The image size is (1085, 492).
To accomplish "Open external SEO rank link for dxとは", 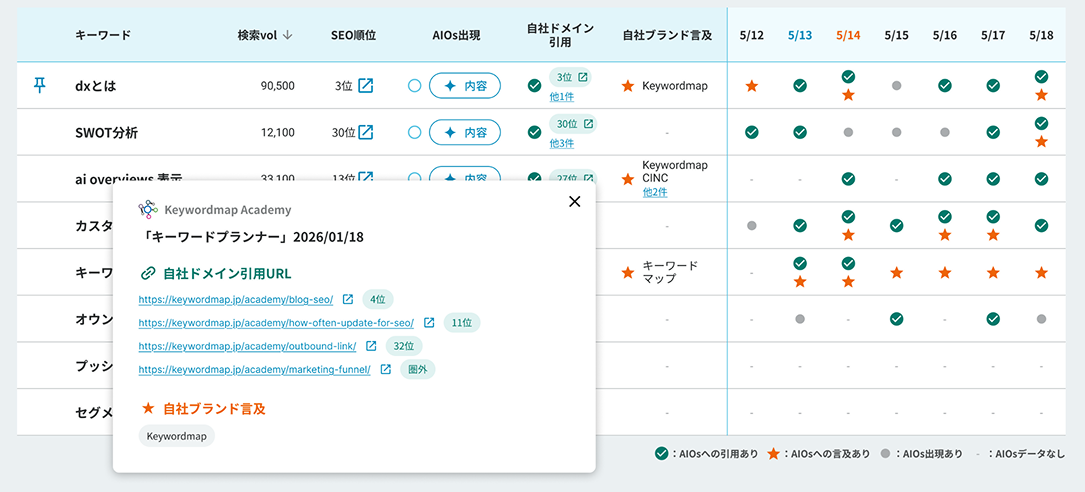I will point(366,86).
